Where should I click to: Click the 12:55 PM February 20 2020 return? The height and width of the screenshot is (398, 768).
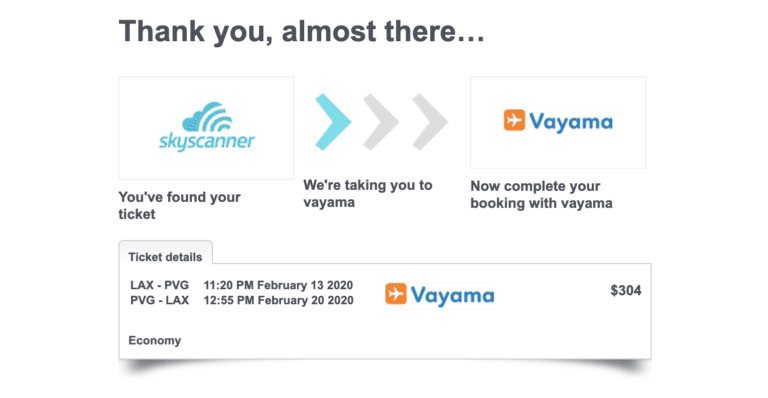278,300
